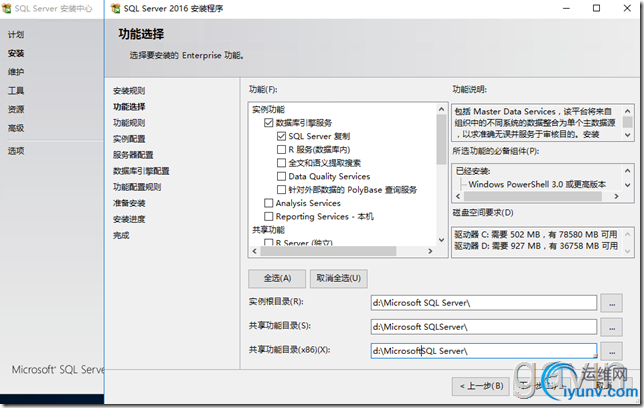This screenshot has width=644, height=408.
Task: Click prerequisites list scroll right arrow
Action: [x=616, y=196]
